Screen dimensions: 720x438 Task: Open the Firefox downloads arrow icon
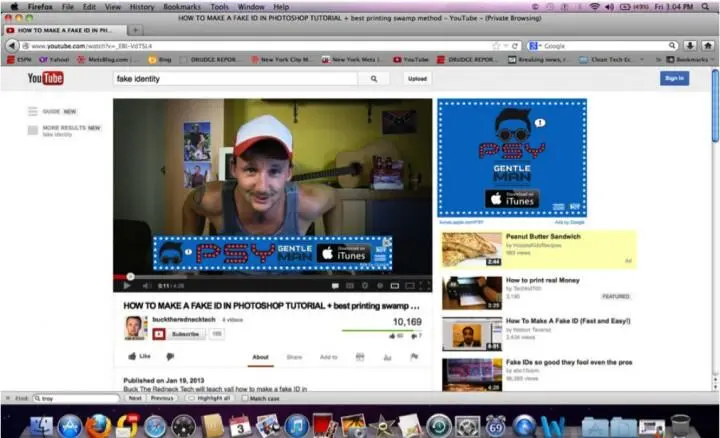click(690, 45)
